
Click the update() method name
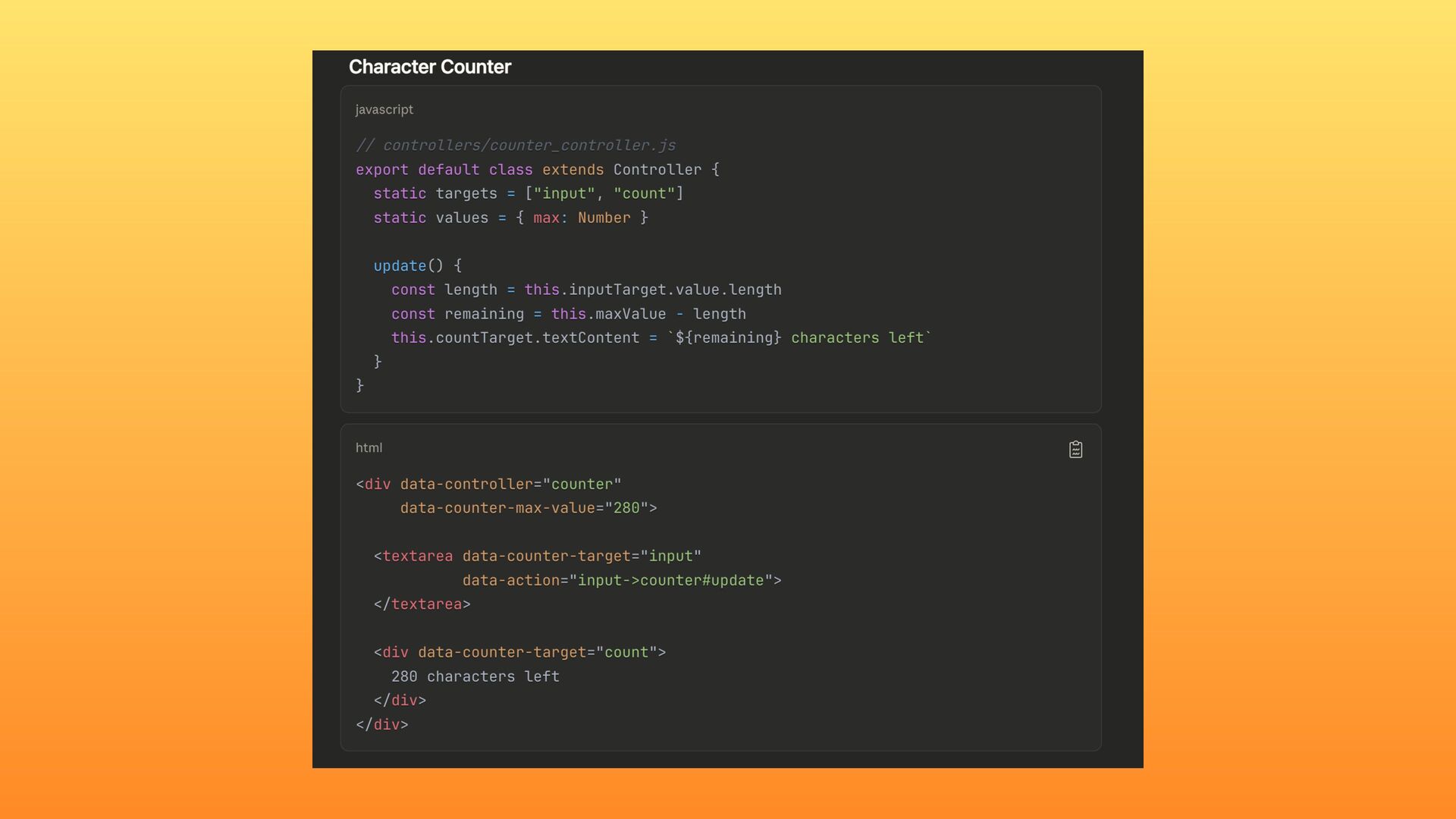point(400,266)
